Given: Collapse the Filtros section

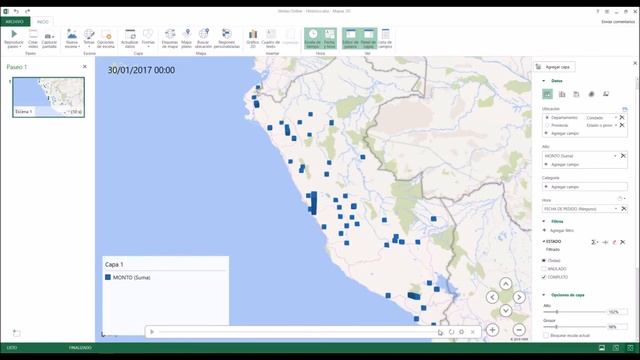Looking at the screenshot, I should coord(544,221).
